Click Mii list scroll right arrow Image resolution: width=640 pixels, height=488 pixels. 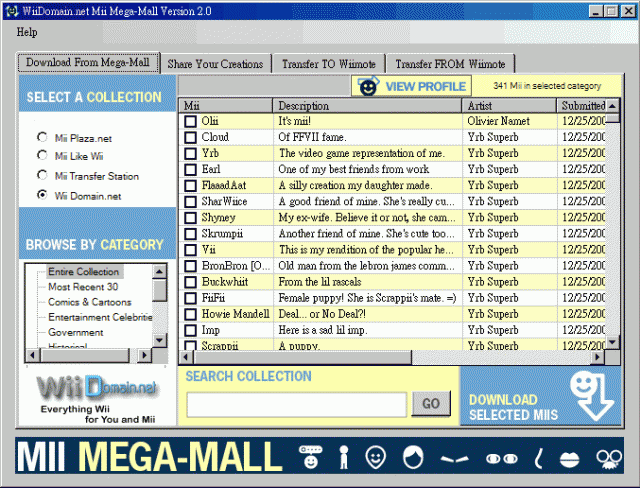pyautogui.click(x=598, y=357)
